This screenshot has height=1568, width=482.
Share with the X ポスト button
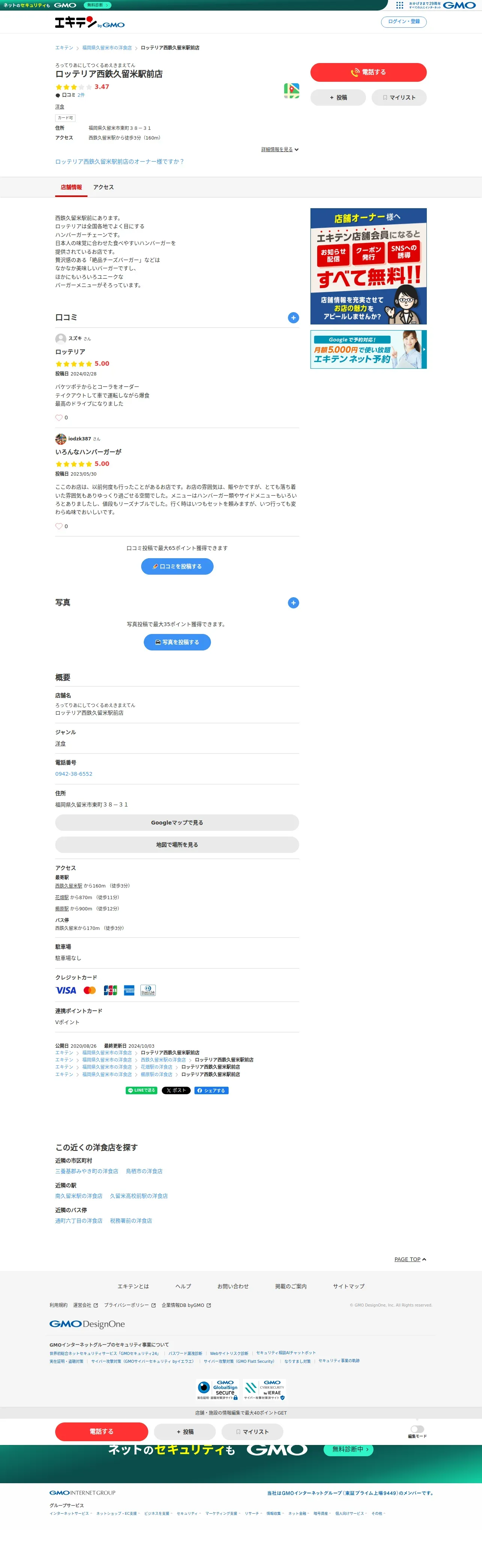tap(176, 1091)
